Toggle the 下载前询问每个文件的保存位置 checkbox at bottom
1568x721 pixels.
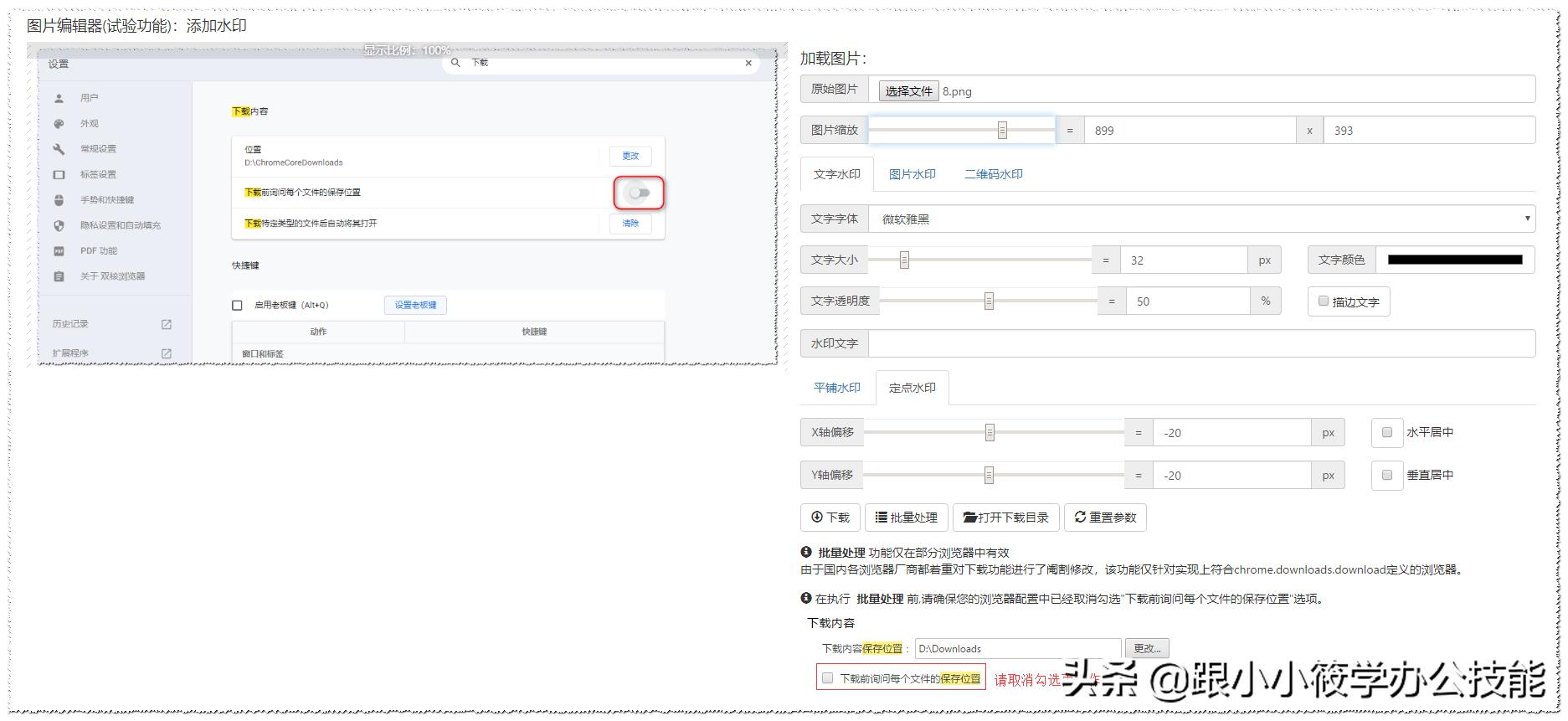pyautogui.click(x=828, y=678)
